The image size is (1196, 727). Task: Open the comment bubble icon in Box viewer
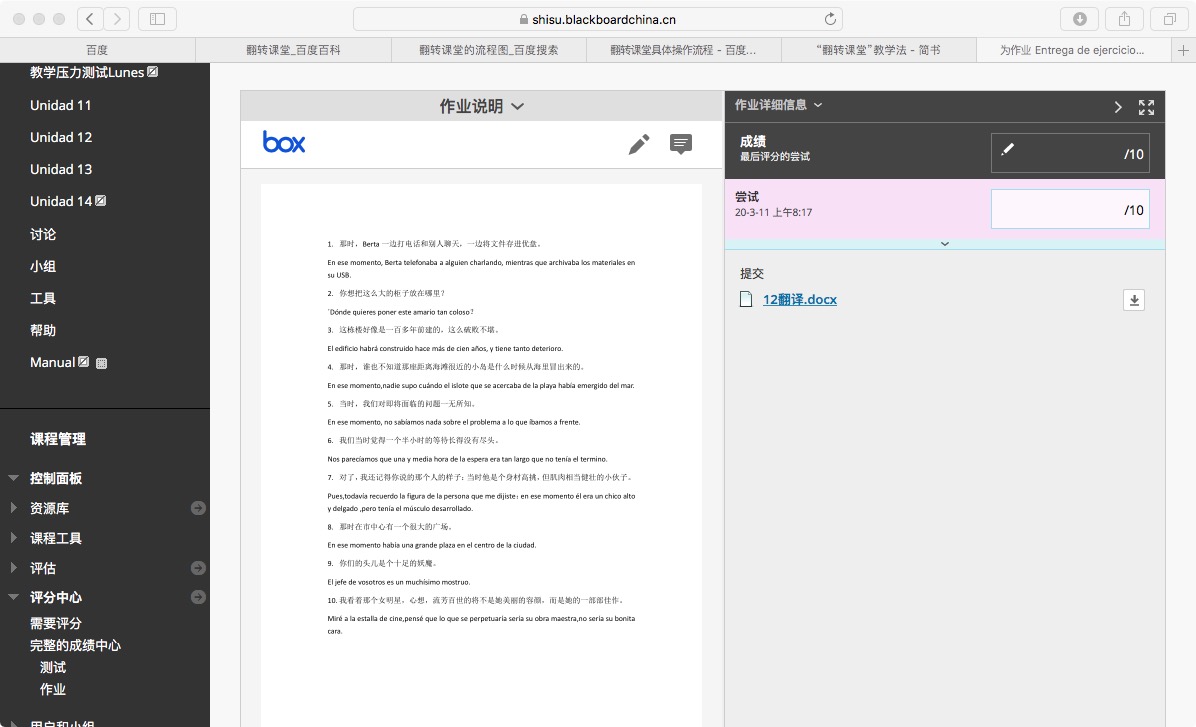(x=681, y=145)
